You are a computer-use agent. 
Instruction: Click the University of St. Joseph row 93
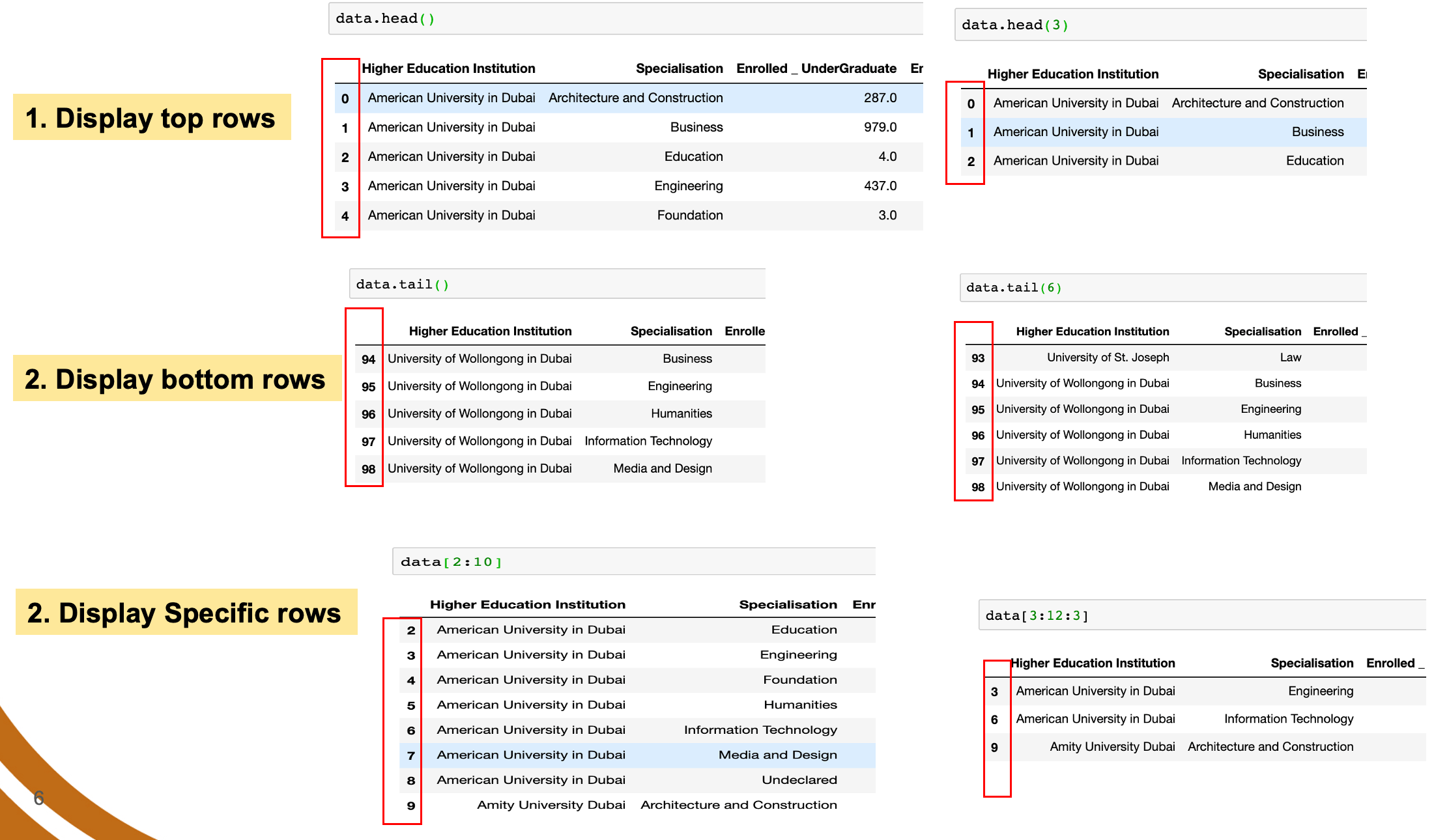click(1108, 357)
